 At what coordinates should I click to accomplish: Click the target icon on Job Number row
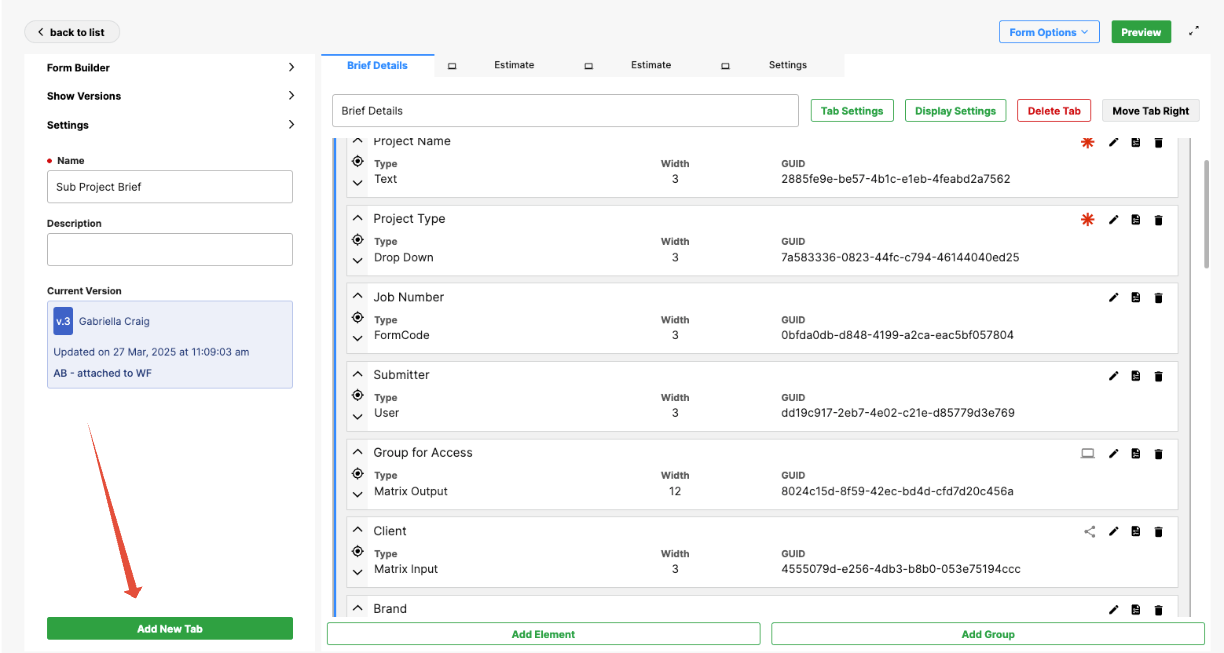[x=358, y=317]
